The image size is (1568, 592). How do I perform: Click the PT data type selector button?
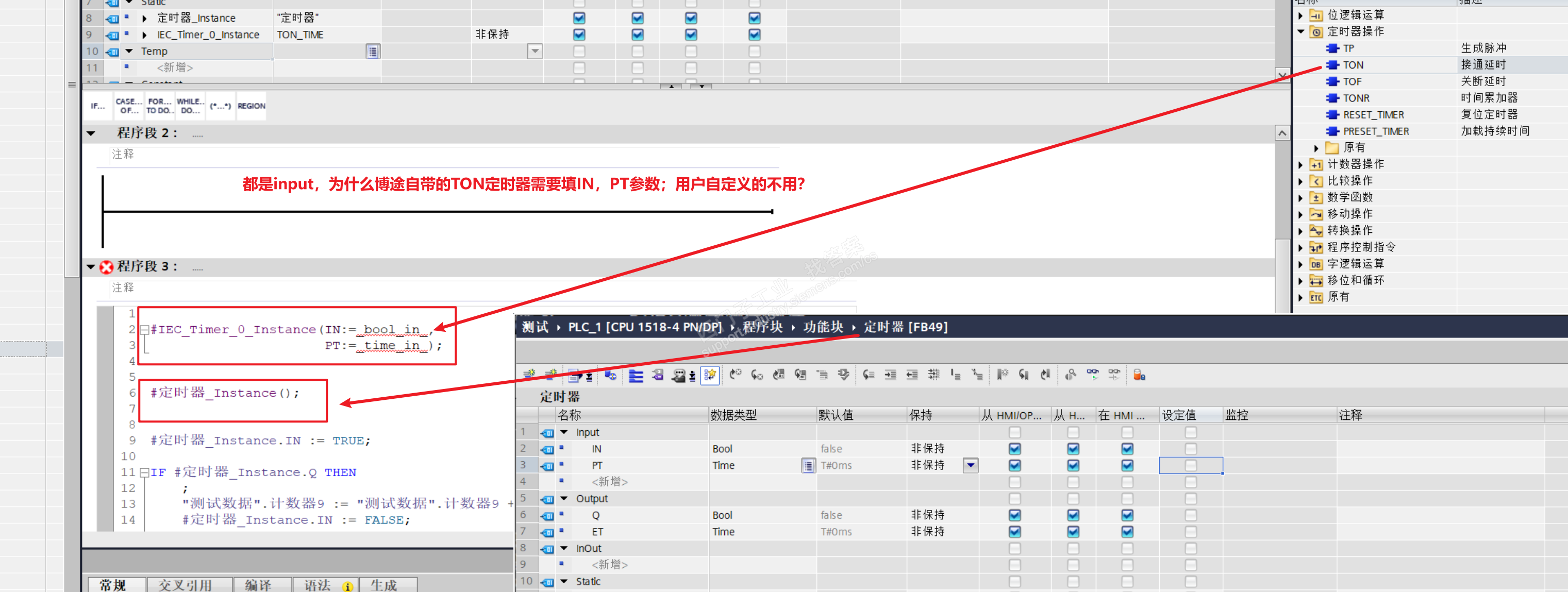[808, 466]
